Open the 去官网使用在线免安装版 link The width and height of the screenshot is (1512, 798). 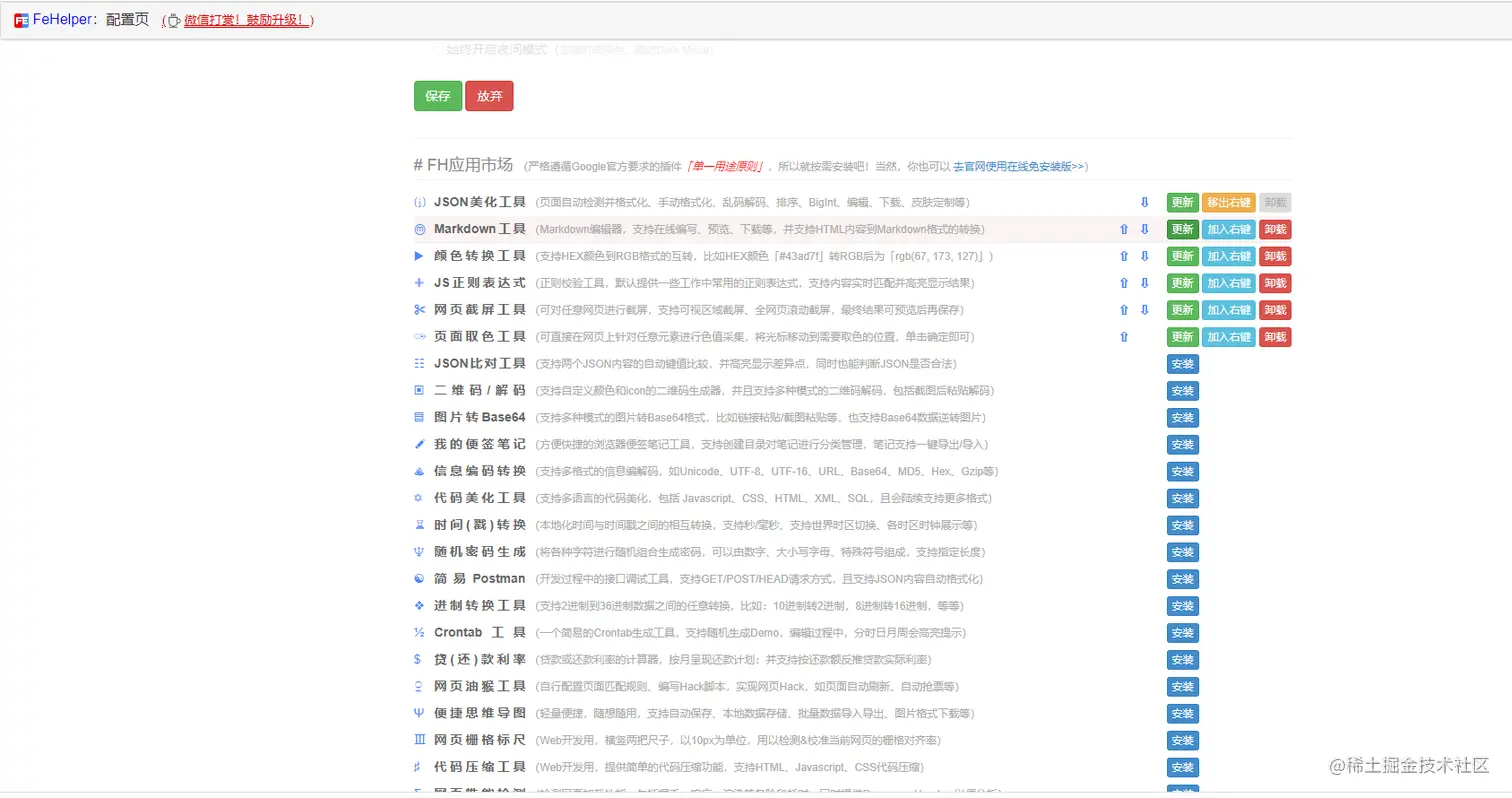tap(1018, 166)
